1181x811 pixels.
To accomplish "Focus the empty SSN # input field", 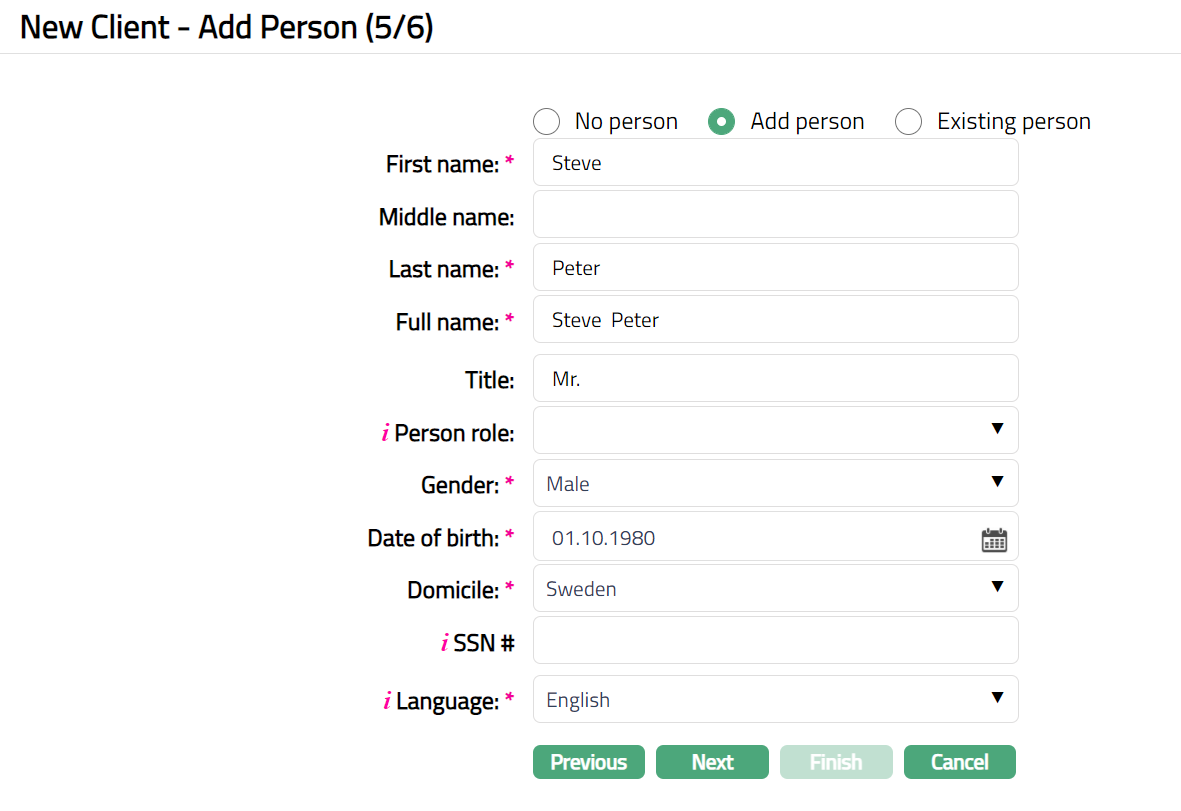I will pyautogui.click(x=775, y=641).
